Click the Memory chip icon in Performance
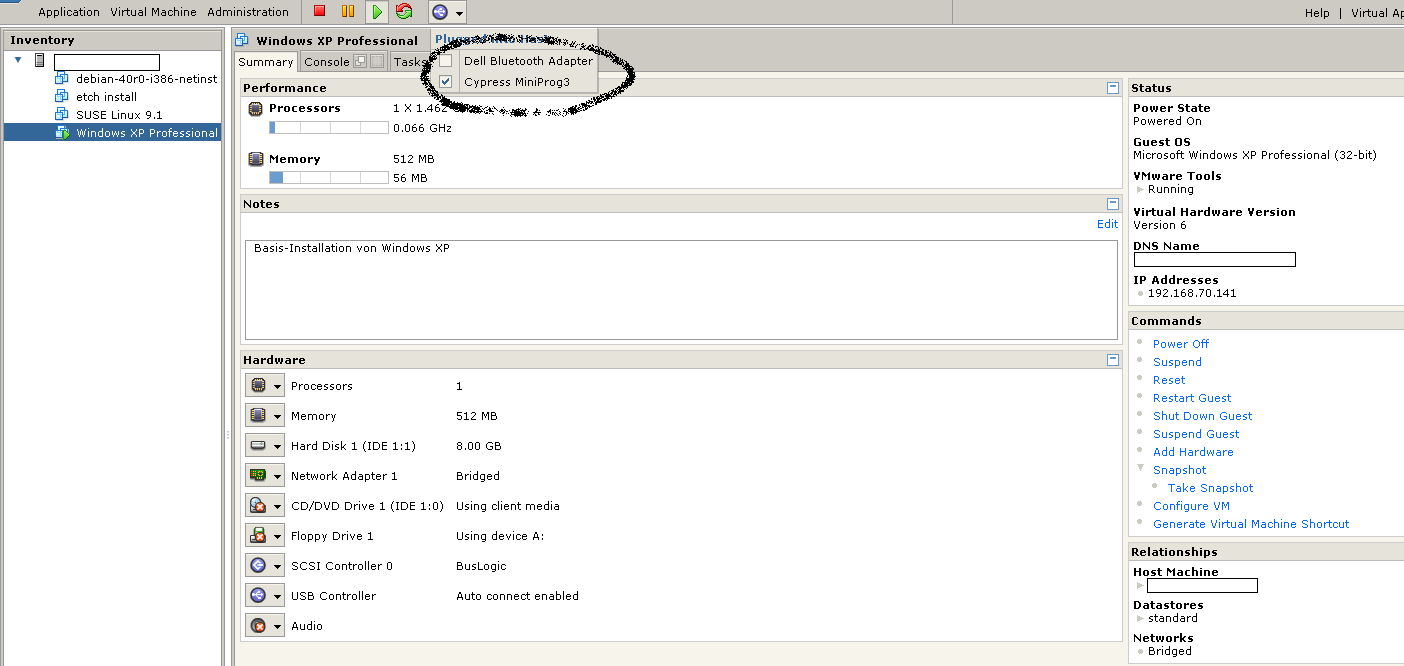1404x666 pixels. 256,159
